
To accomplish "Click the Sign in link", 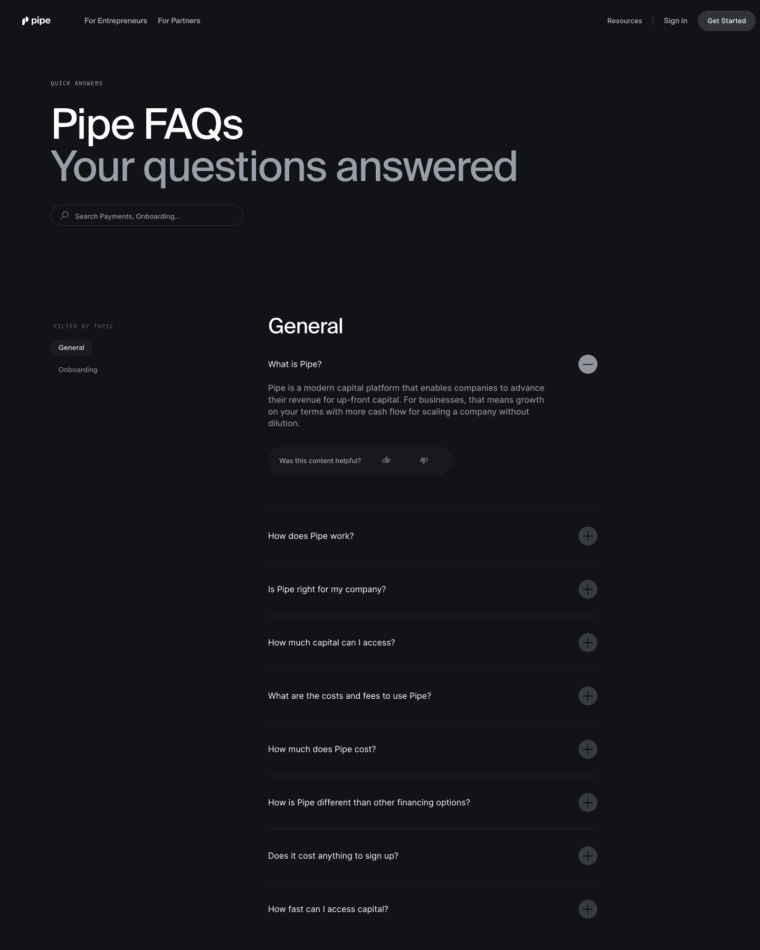I will [674, 20].
